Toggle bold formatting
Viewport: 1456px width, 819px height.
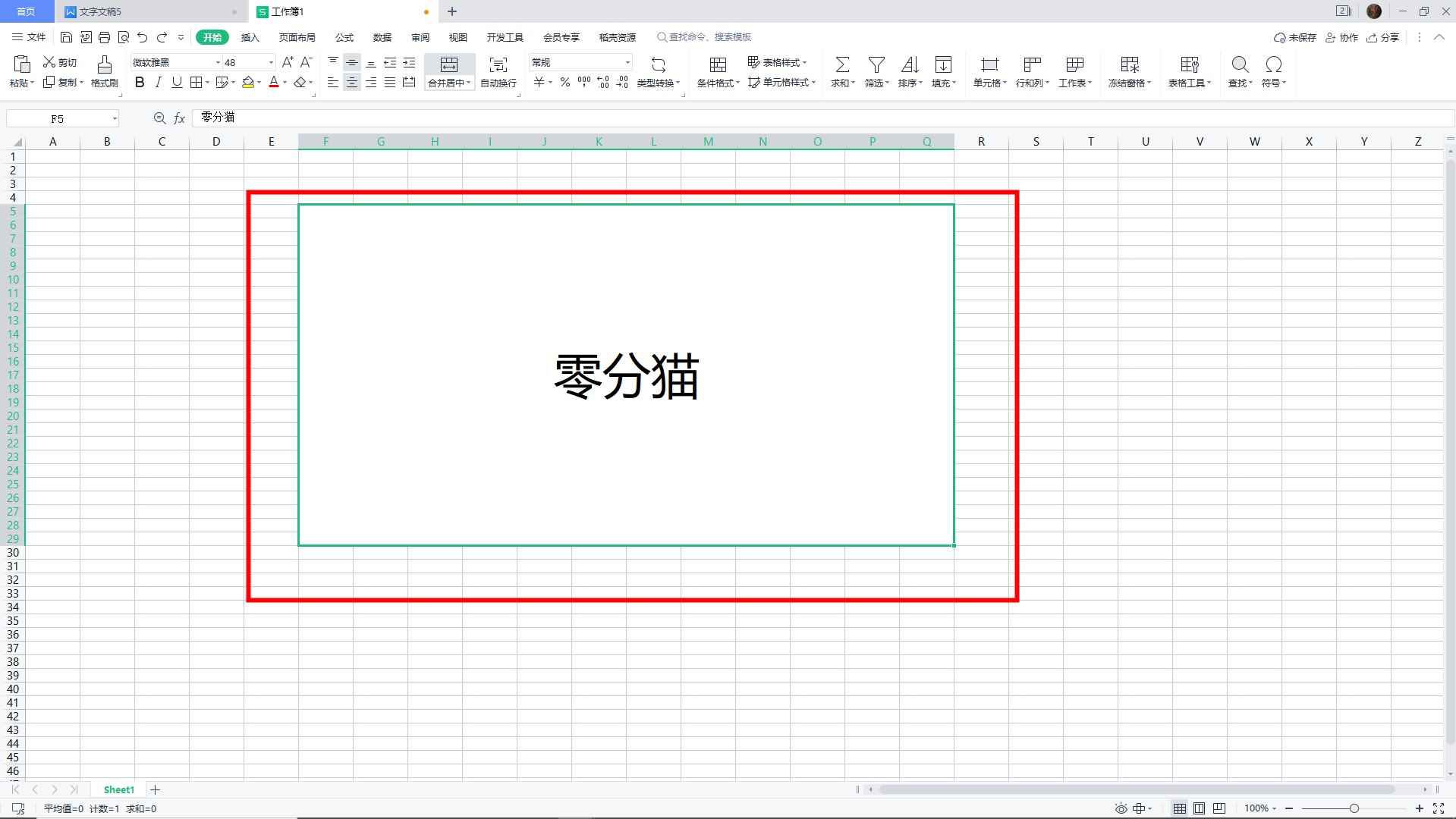coord(139,83)
